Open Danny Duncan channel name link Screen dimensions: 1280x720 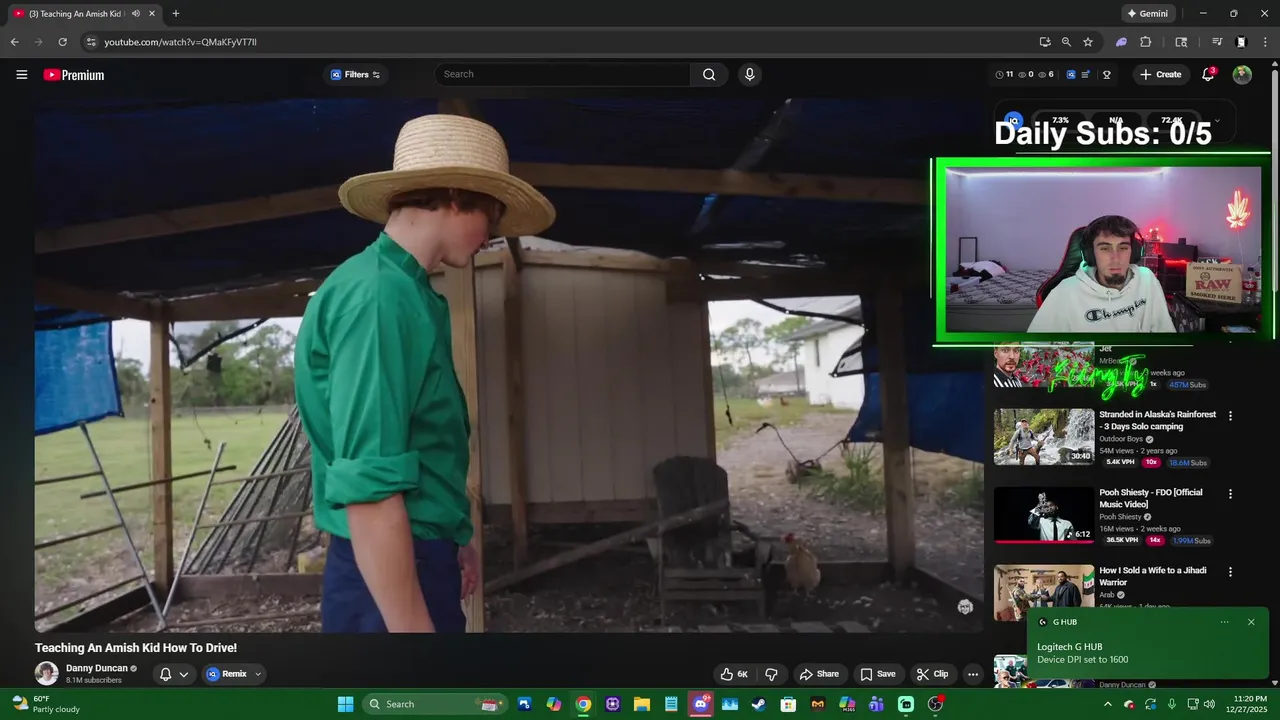[97, 668]
